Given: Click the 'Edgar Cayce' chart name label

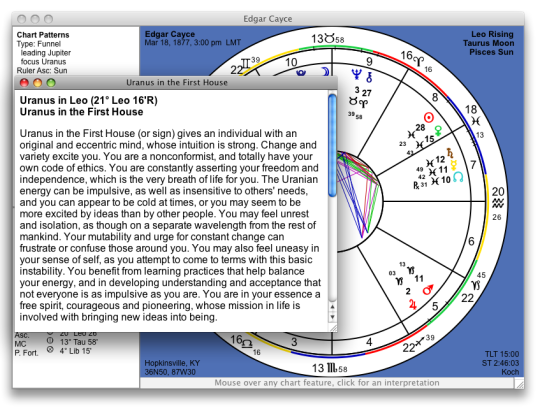Looking at the screenshot, I should tap(170, 34).
